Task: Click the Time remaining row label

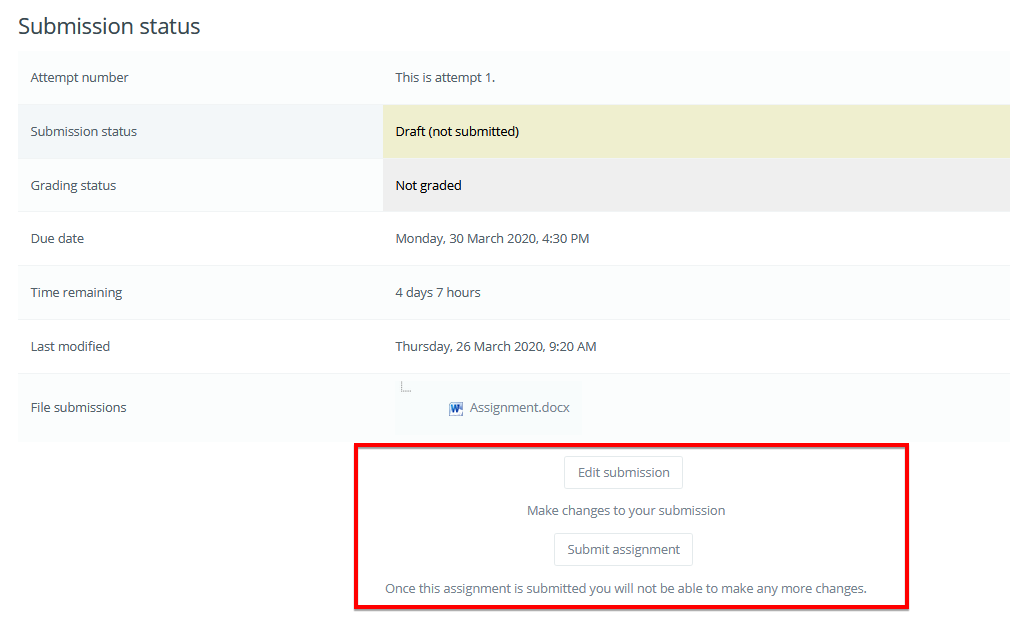Action: coord(76,293)
